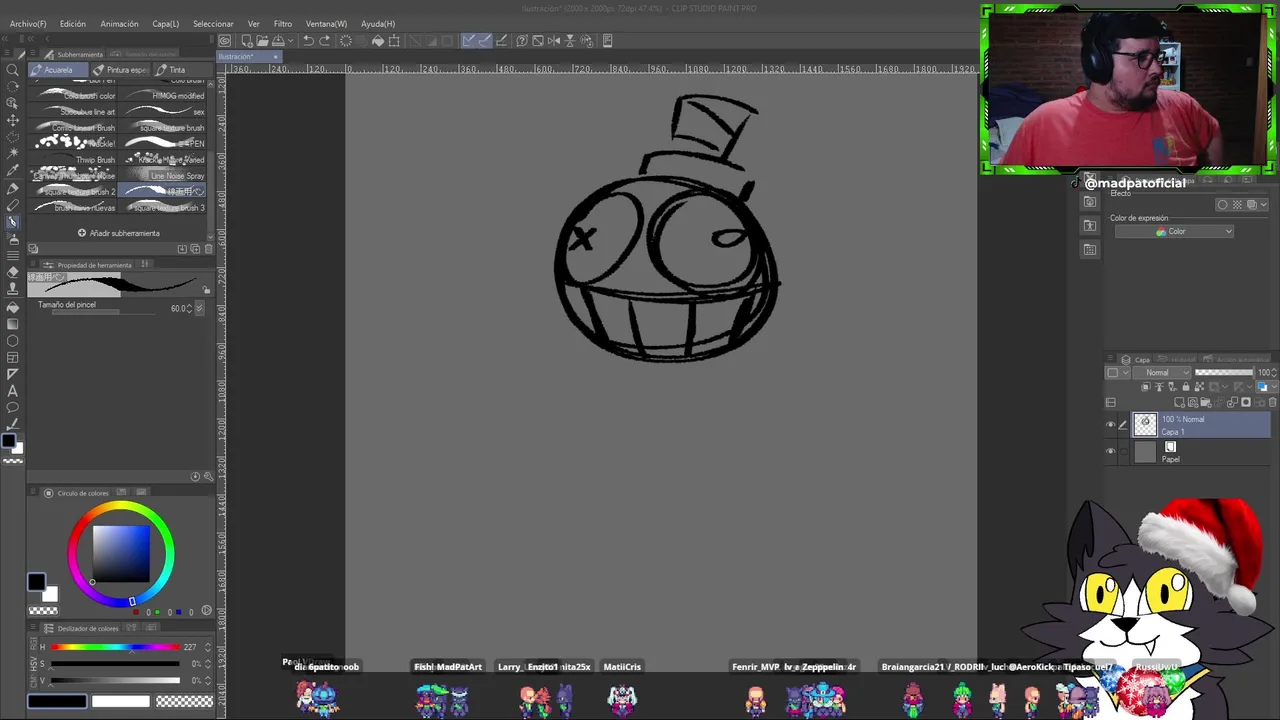Screen dimensions: 1280x720
Task: Switch to the Pintura espesa tab
Action: click(121, 70)
